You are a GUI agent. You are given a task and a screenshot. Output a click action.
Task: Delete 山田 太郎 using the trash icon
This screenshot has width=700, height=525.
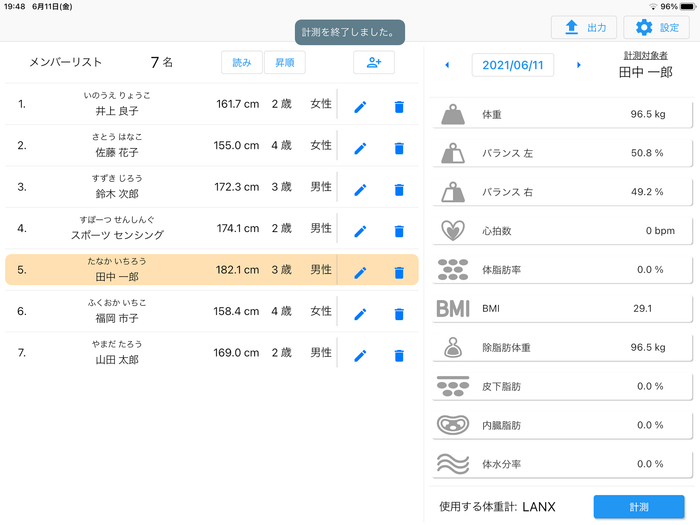point(399,355)
